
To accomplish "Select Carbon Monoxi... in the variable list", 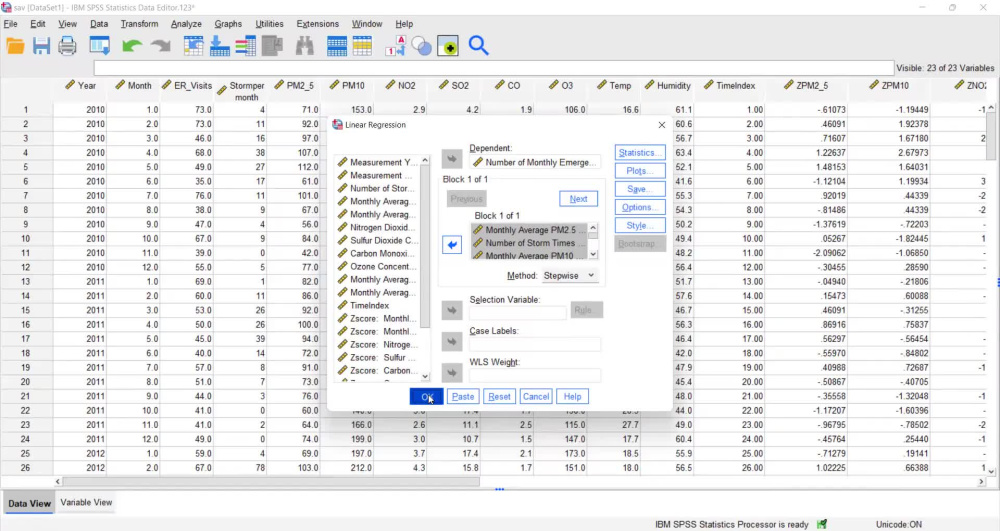I will (378, 254).
